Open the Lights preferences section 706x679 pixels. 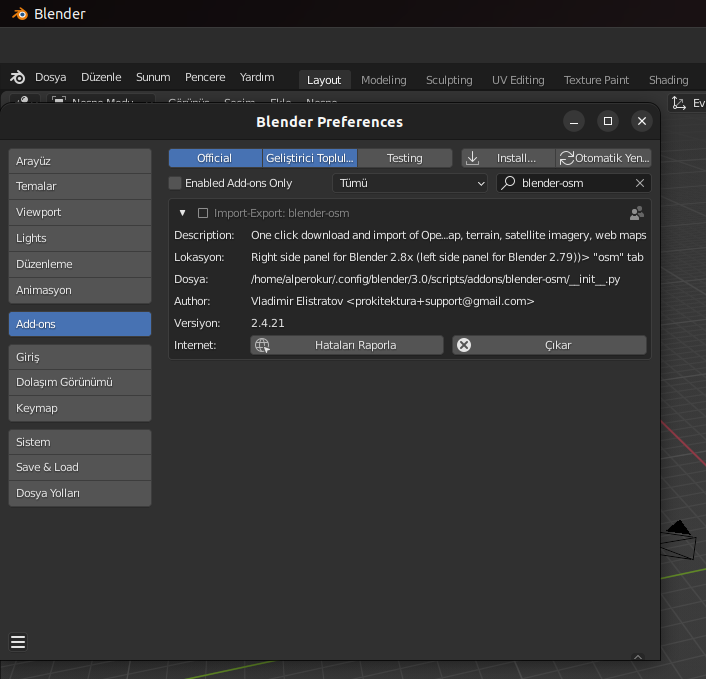pyautogui.click(x=80, y=238)
